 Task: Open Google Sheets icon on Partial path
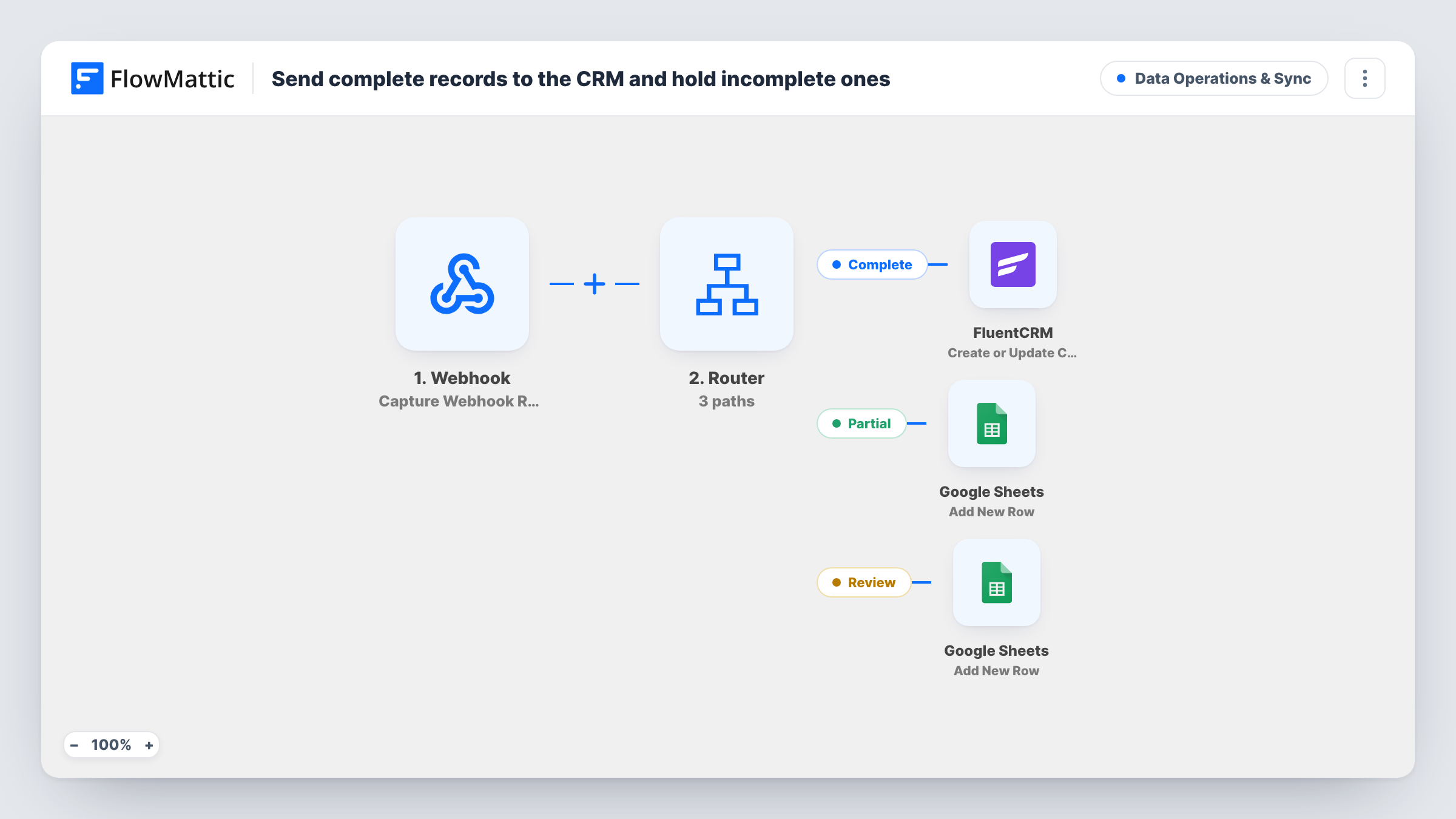(992, 423)
